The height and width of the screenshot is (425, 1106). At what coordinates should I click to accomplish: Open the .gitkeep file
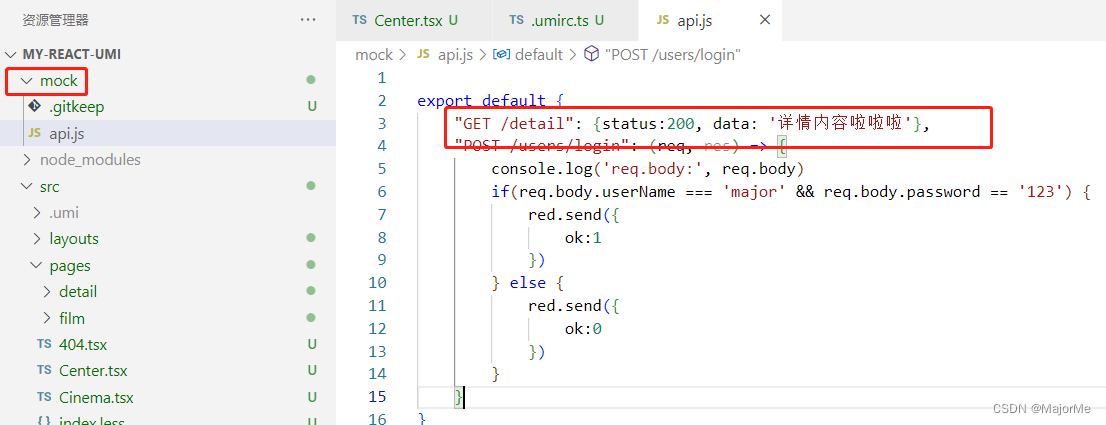77,106
